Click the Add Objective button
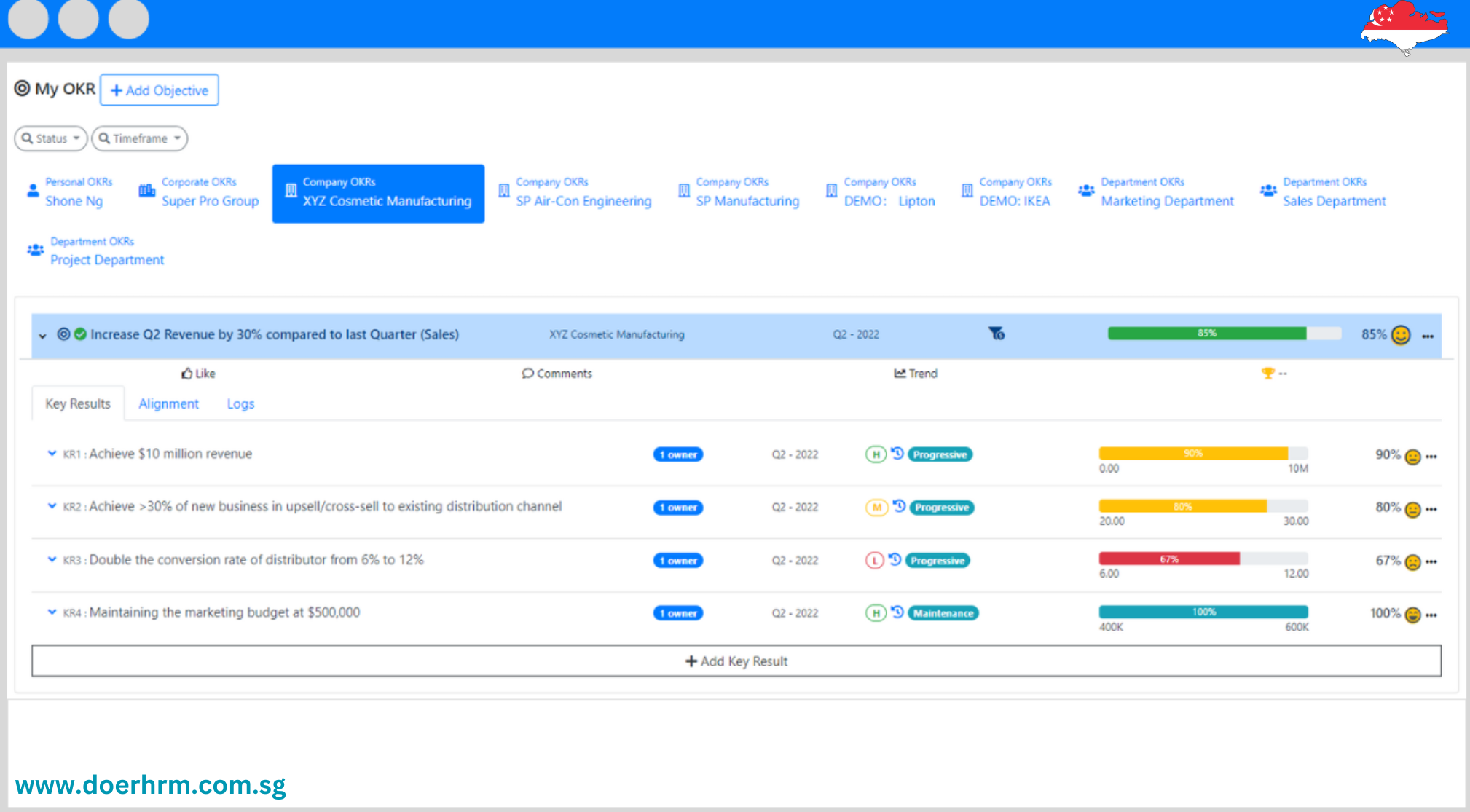Viewport: 1470px width, 812px height. 159,90
